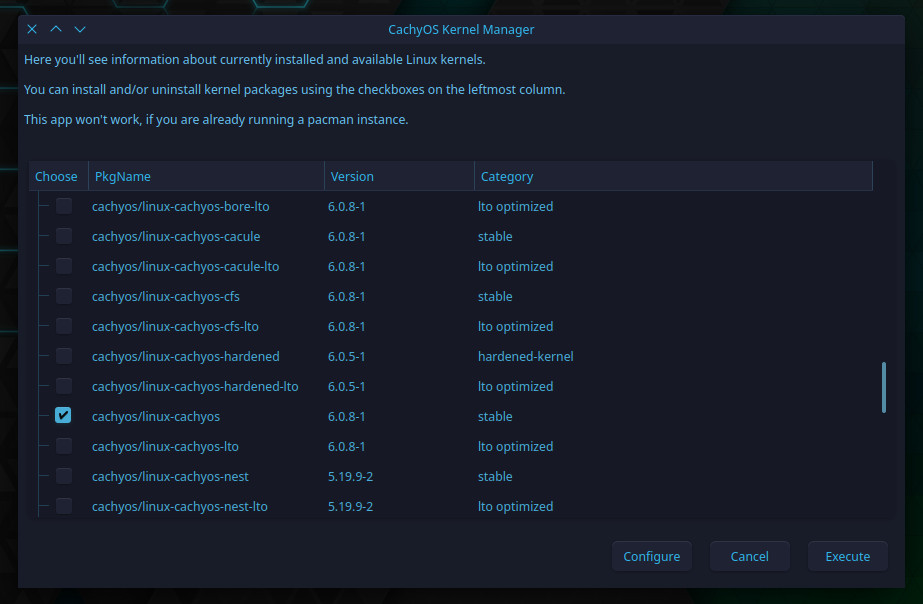This screenshot has height=604, width=923.
Task: Click the hardened-kernel category cell
Action: 526,357
